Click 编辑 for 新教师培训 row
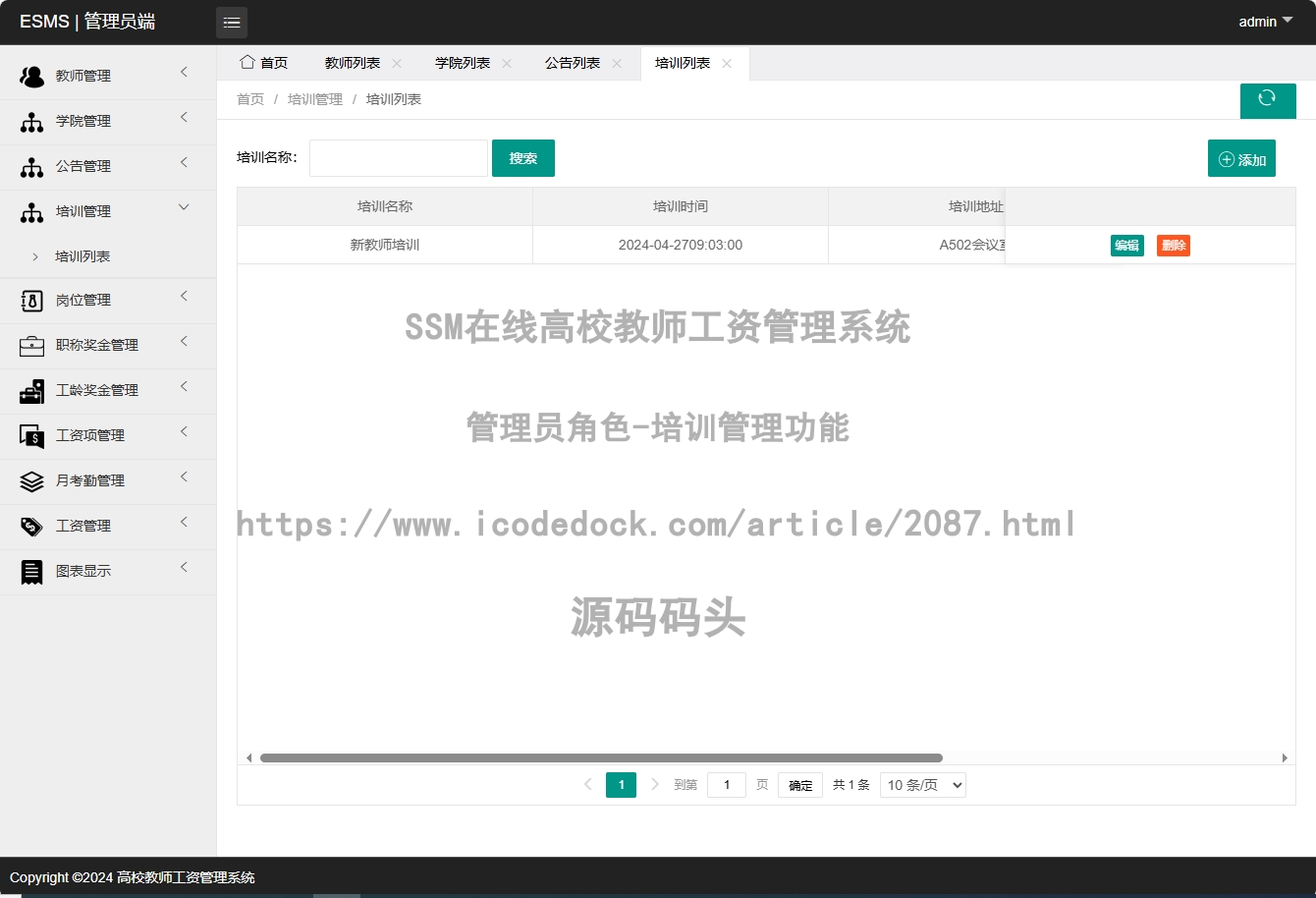 point(1127,246)
